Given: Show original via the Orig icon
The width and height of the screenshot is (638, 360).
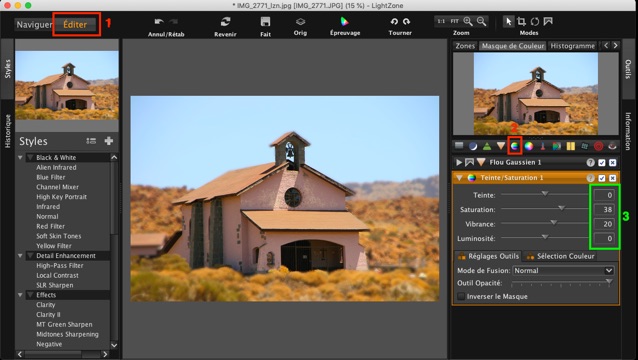Looking at the screenshot, I should [300, 22].
